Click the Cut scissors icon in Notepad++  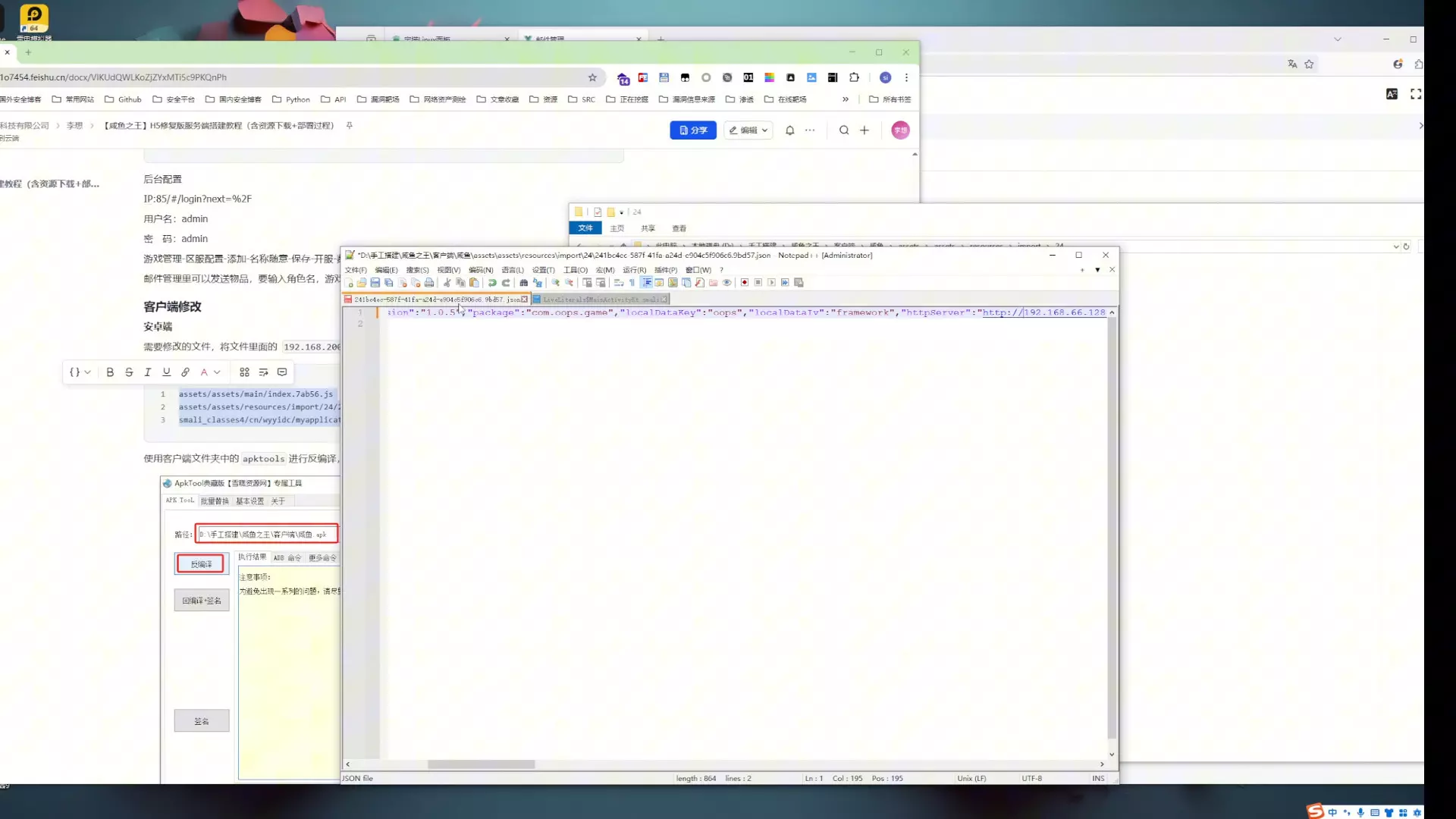pos(447,283)
